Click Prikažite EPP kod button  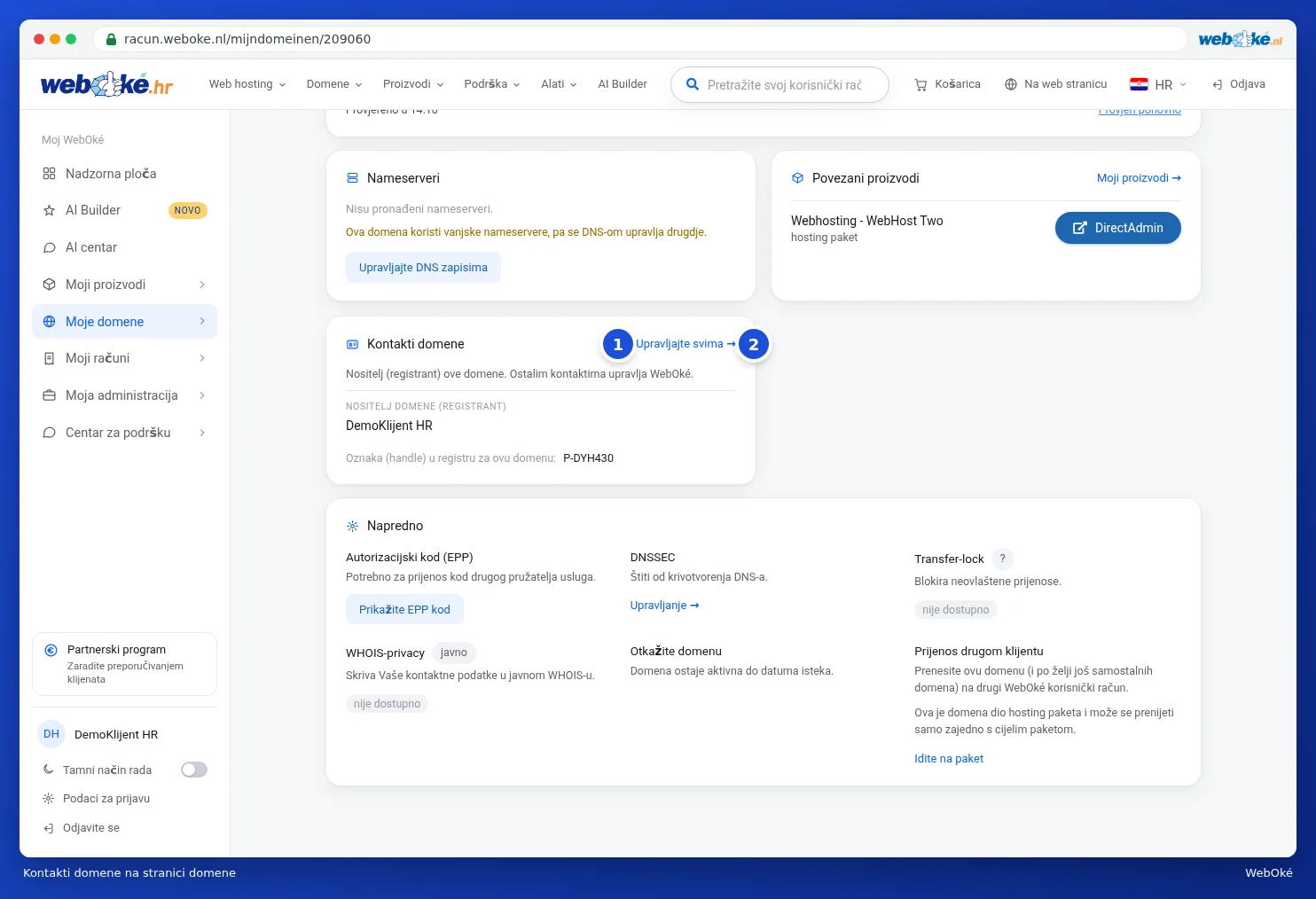404,609
